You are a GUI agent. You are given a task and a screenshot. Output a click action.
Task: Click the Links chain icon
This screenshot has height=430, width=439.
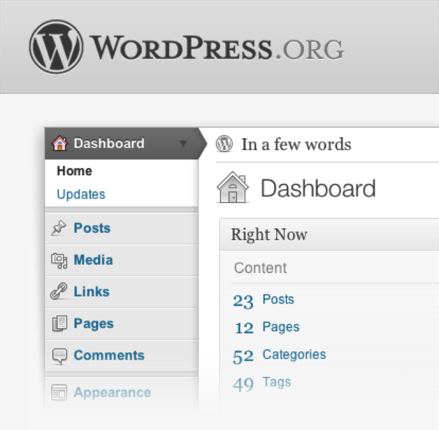point(59,291)
